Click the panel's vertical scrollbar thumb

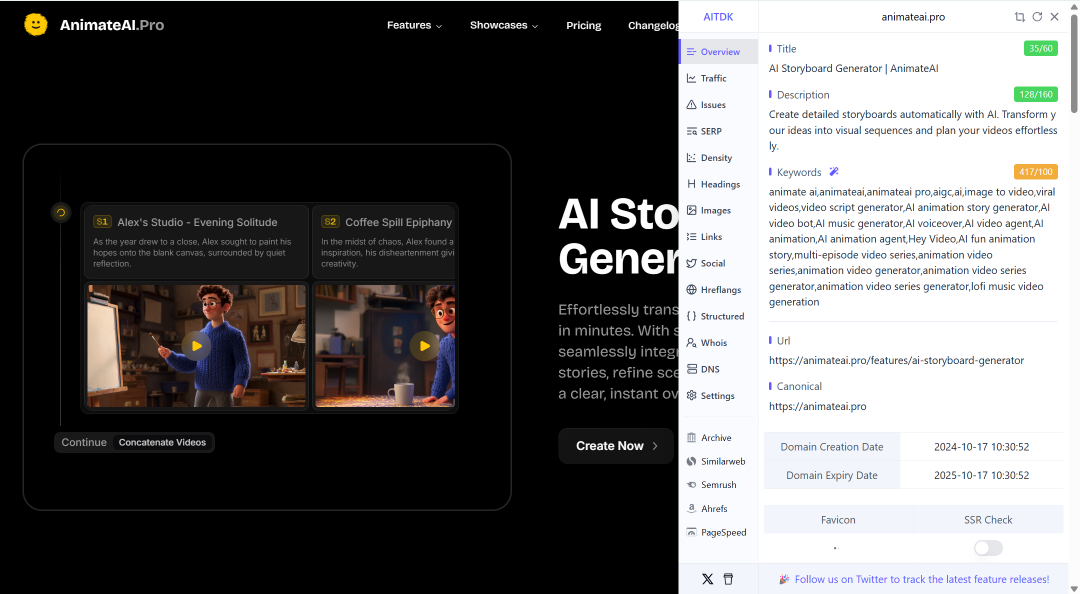(1074, 63)
